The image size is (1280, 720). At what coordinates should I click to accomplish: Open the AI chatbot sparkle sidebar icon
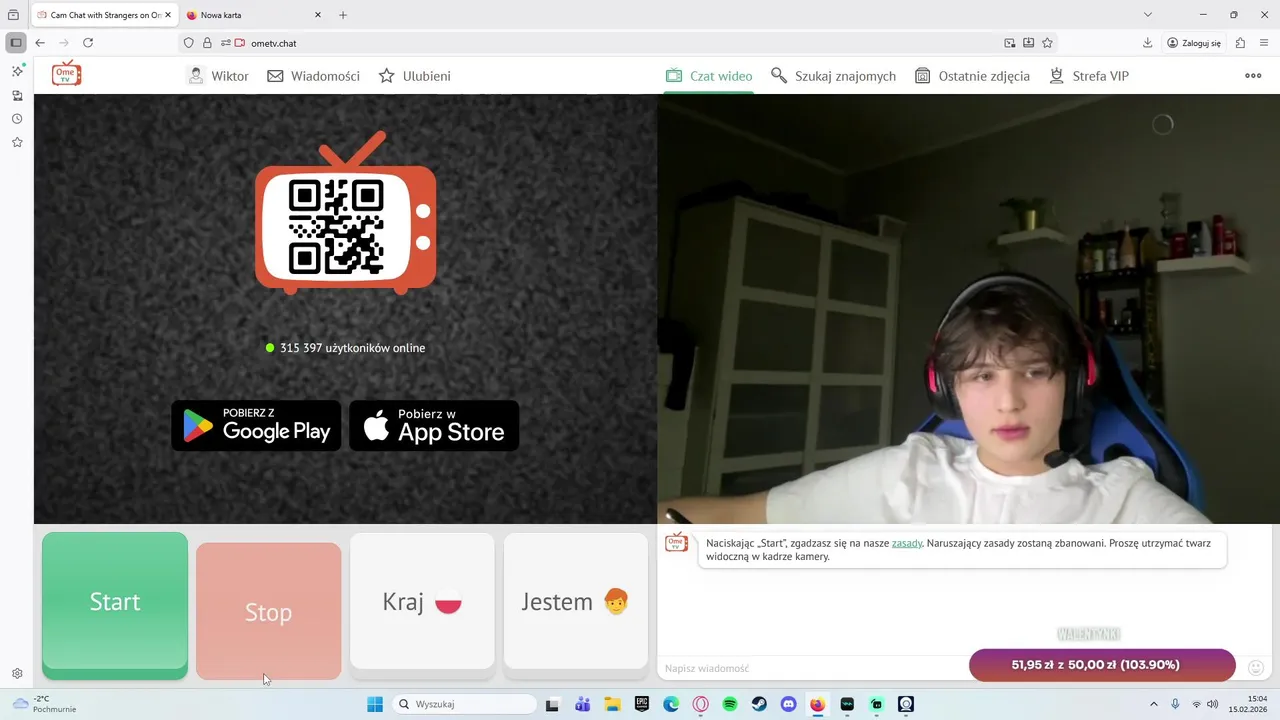point(17,71)
